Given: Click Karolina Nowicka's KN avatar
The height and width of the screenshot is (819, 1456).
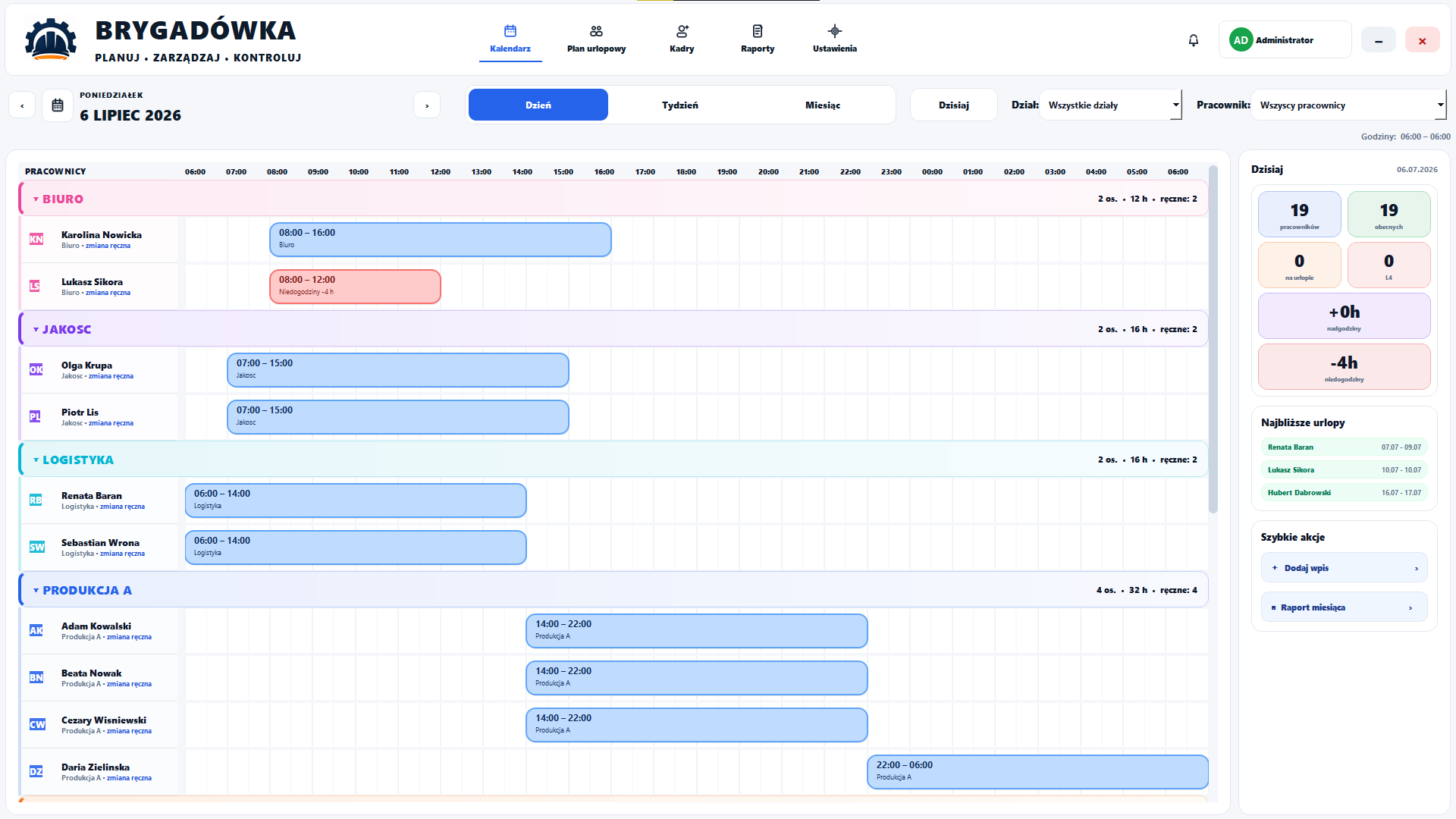Looking at the screenshot, I should pyautogui.click(x=36, y=240).
